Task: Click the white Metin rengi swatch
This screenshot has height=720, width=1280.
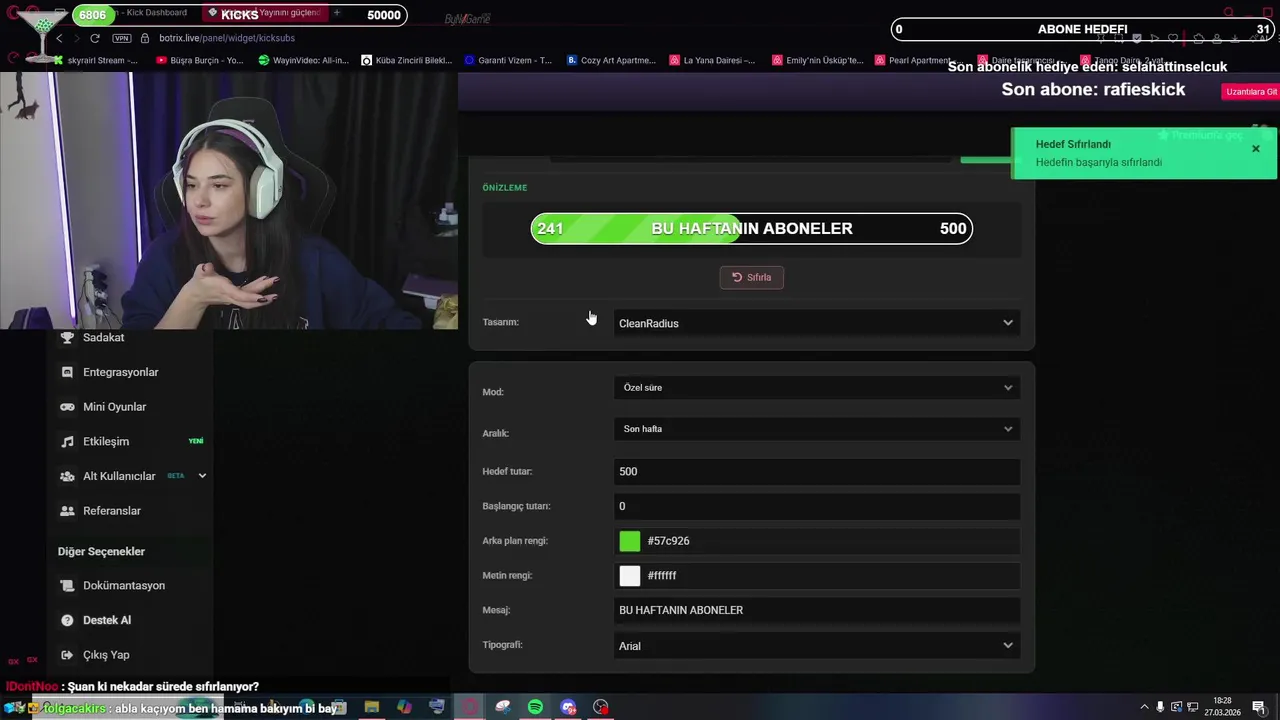Action: pos(629,576)
